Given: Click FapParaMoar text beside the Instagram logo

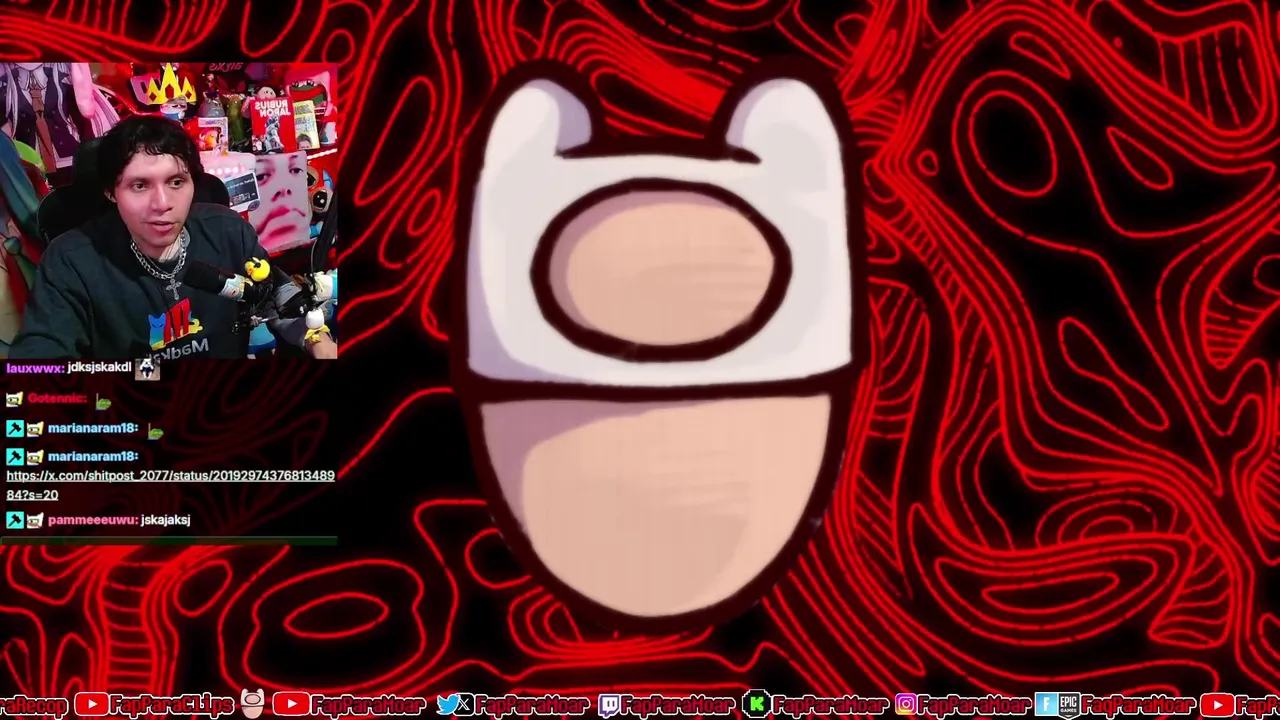Looking at the screenshot, I should (x=974, y=705).
